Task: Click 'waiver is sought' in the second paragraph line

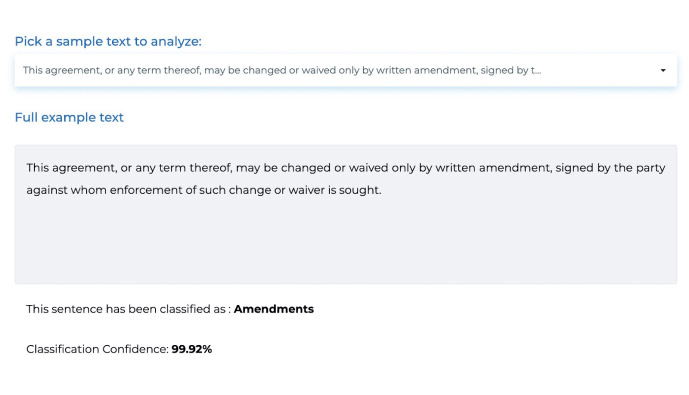Action: click(x=334, y=190)
